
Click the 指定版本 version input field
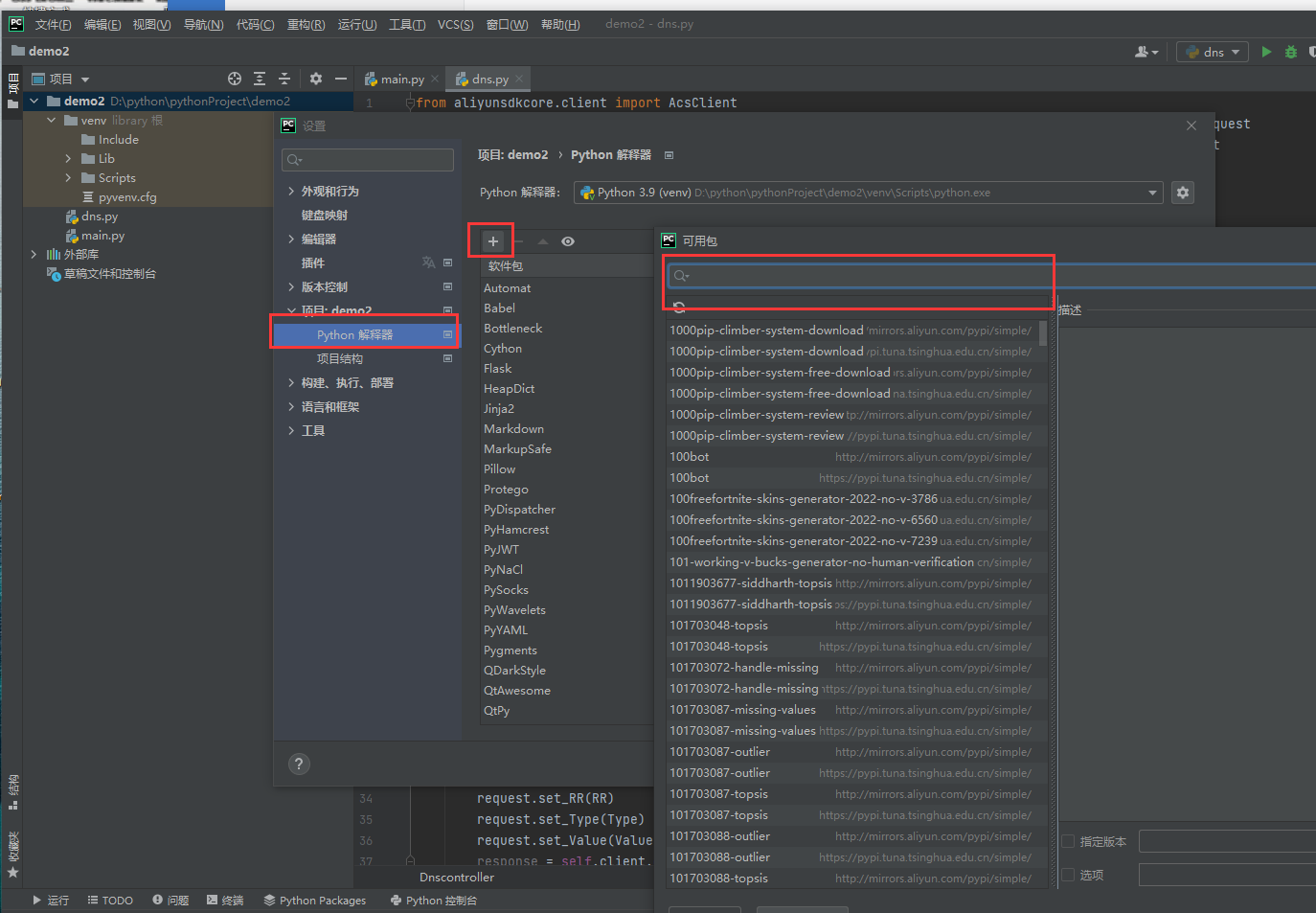(x=1227, y=841)
